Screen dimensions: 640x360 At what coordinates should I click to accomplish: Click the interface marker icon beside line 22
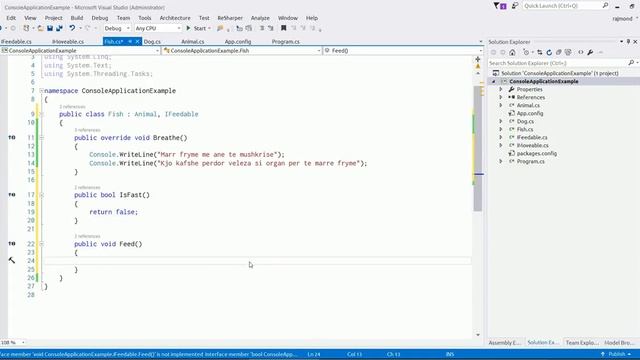click(12, 244)
